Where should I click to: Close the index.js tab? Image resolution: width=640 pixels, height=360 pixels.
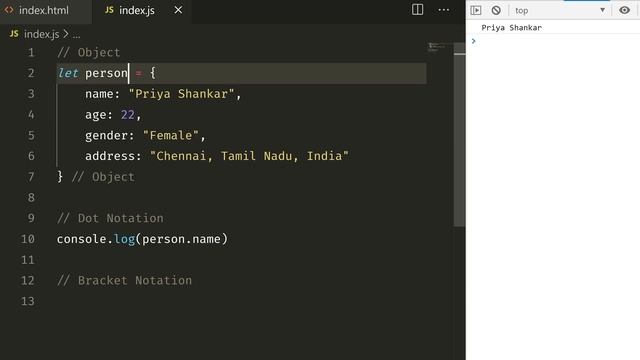[x=178, y=10]
